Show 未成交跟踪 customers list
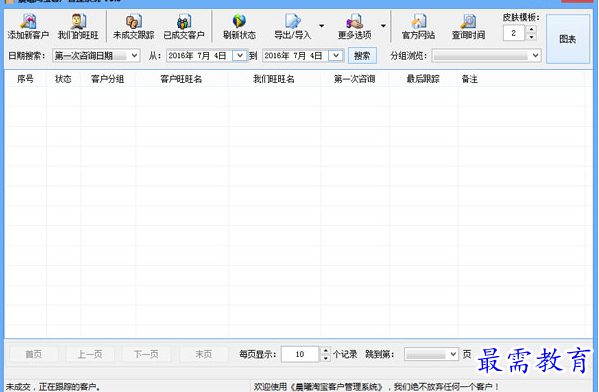 (134, 26)
